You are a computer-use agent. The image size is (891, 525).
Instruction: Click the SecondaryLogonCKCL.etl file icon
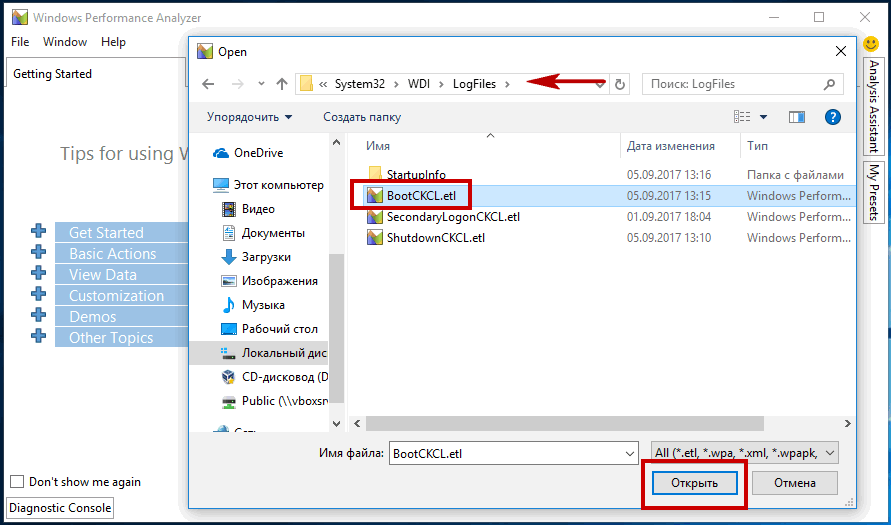[x=374, y=216]
